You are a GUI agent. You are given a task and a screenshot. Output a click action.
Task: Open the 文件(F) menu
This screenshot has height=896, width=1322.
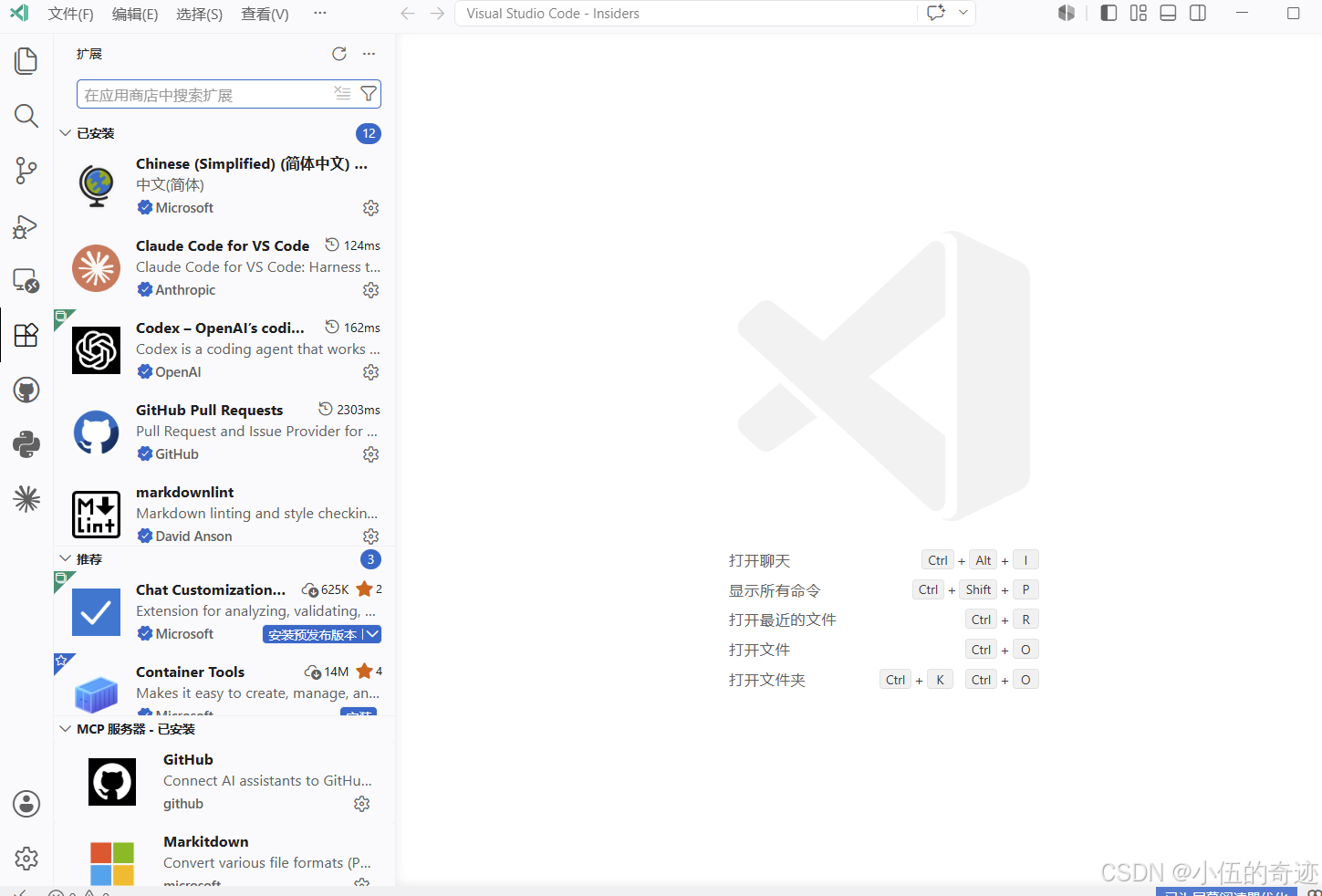click(70, 14)
